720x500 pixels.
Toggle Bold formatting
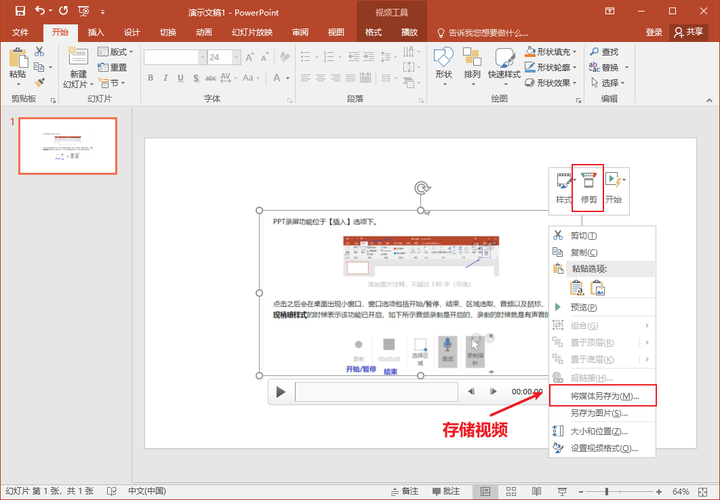(x=151, y=78)
